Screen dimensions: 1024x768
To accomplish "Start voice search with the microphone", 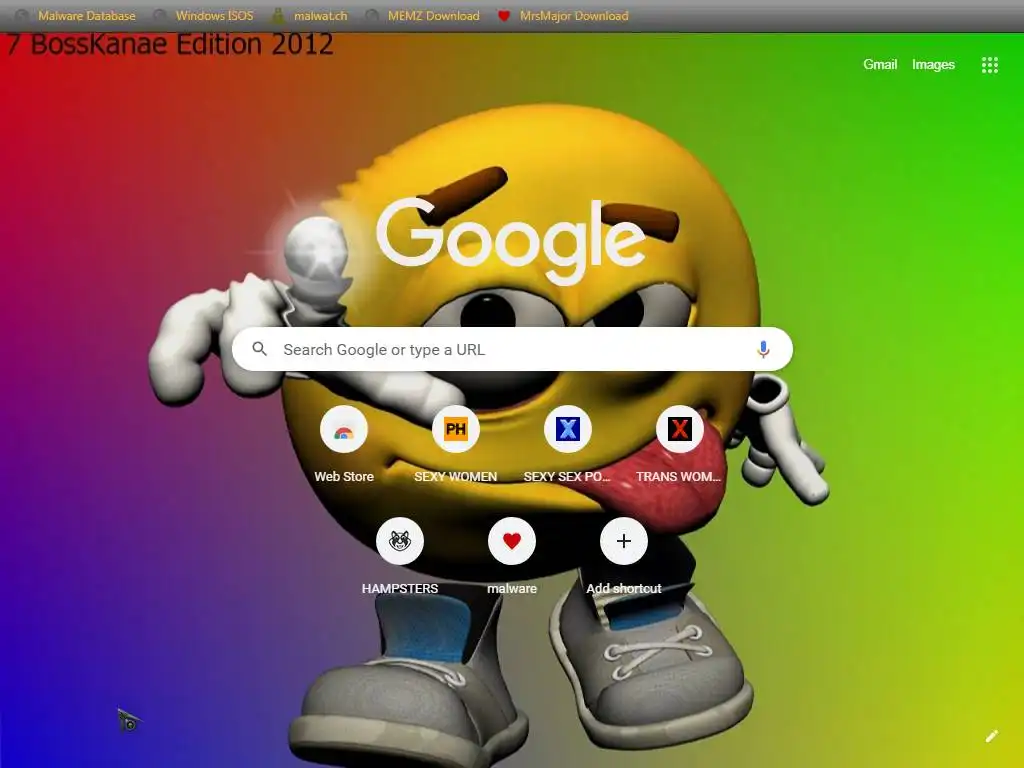I will tap(763, 349).
